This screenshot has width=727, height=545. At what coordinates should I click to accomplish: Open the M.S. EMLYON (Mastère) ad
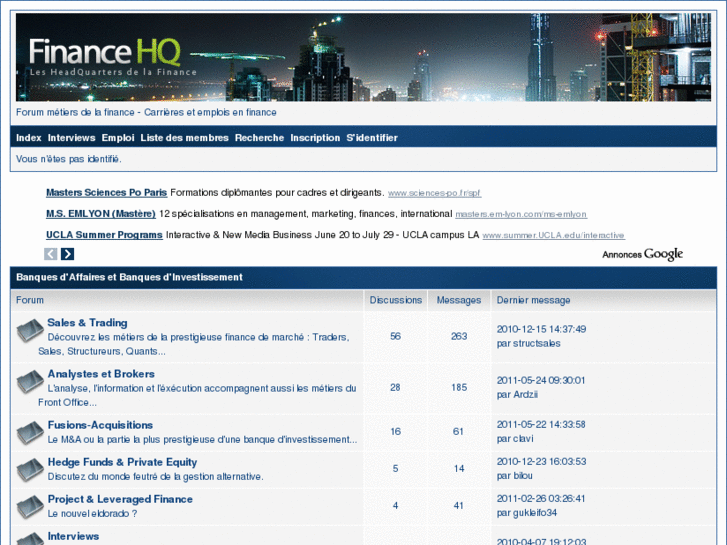click(101, 214)
